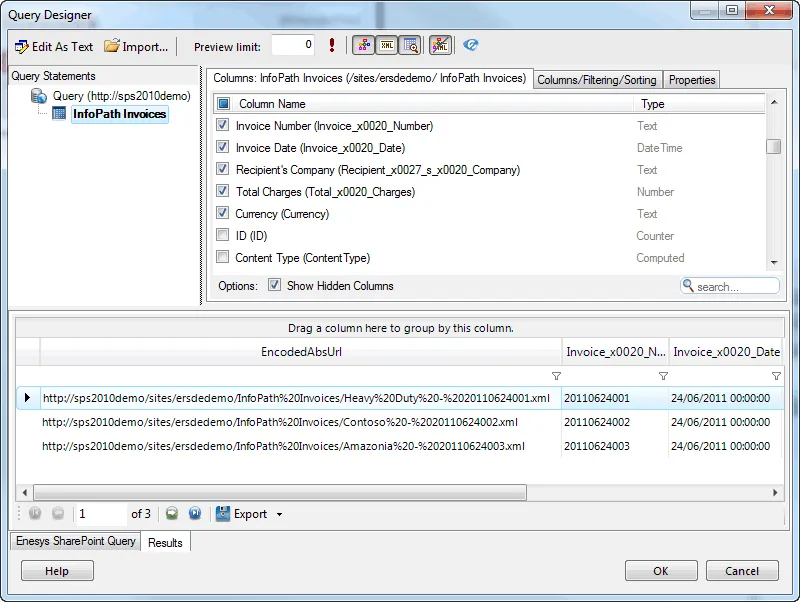Image resolution: width=800 pixels, height=602 pixels.
Task: Click the XML view toolbar icon
Action: pyautogui.click(x=385, y=45)
